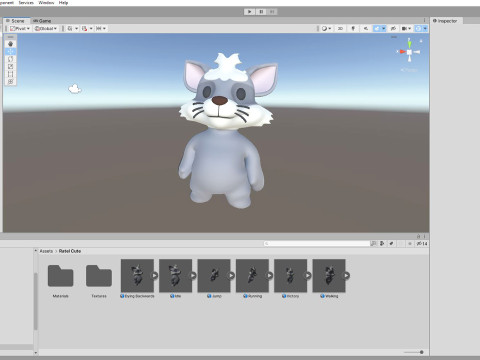The height and width of the screenshot is (360, 480).
Task: Click the scene gizmo center cube
Action: click(410, 52)
